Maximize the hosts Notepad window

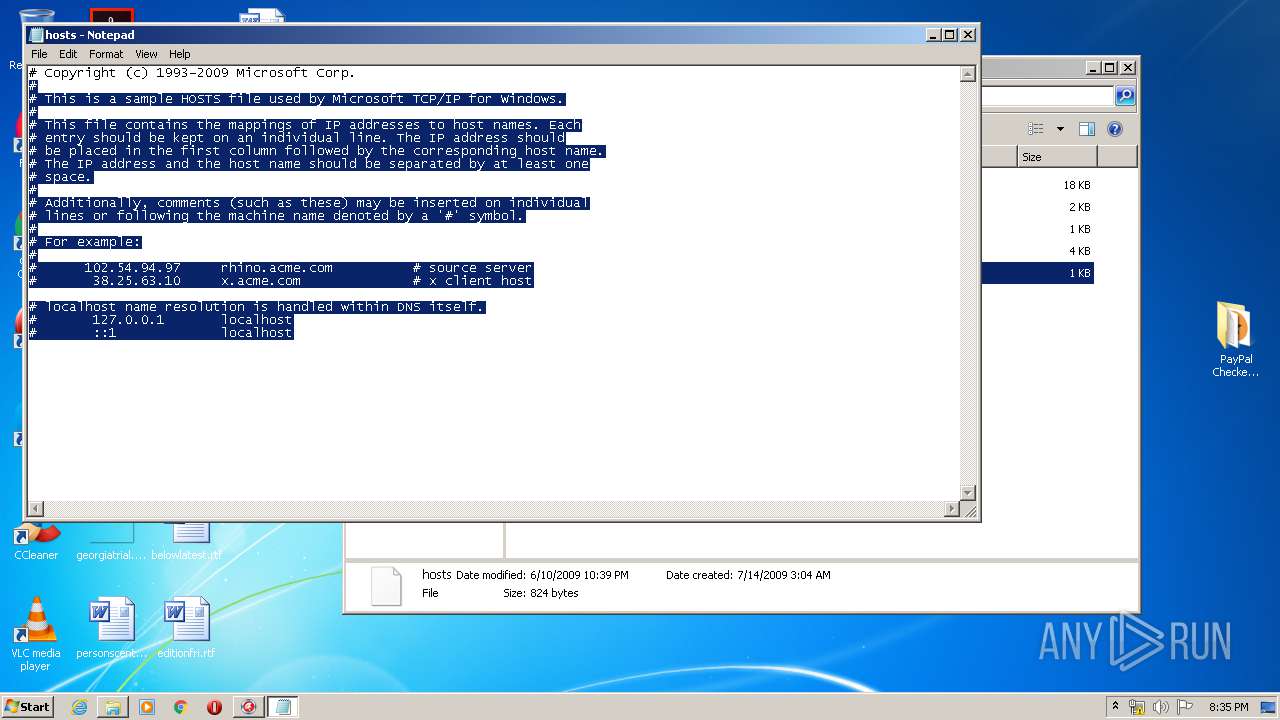(x=950, y=34)
